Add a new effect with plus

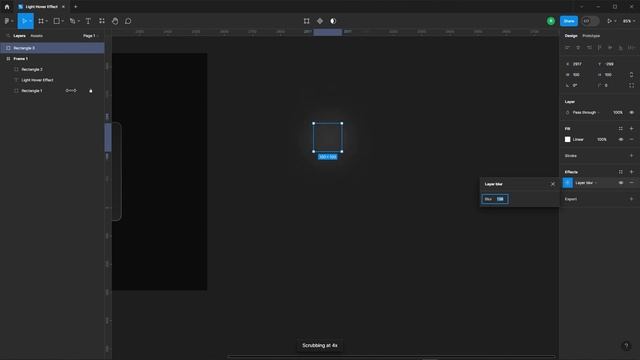pyautogui.click(x=631, y=172)
